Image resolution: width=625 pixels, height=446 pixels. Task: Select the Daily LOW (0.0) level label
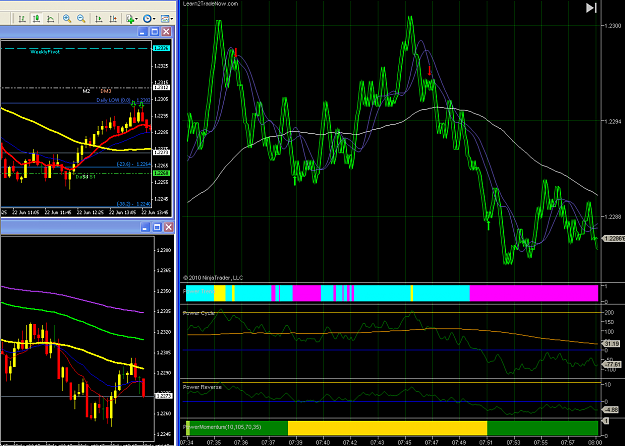123,100
